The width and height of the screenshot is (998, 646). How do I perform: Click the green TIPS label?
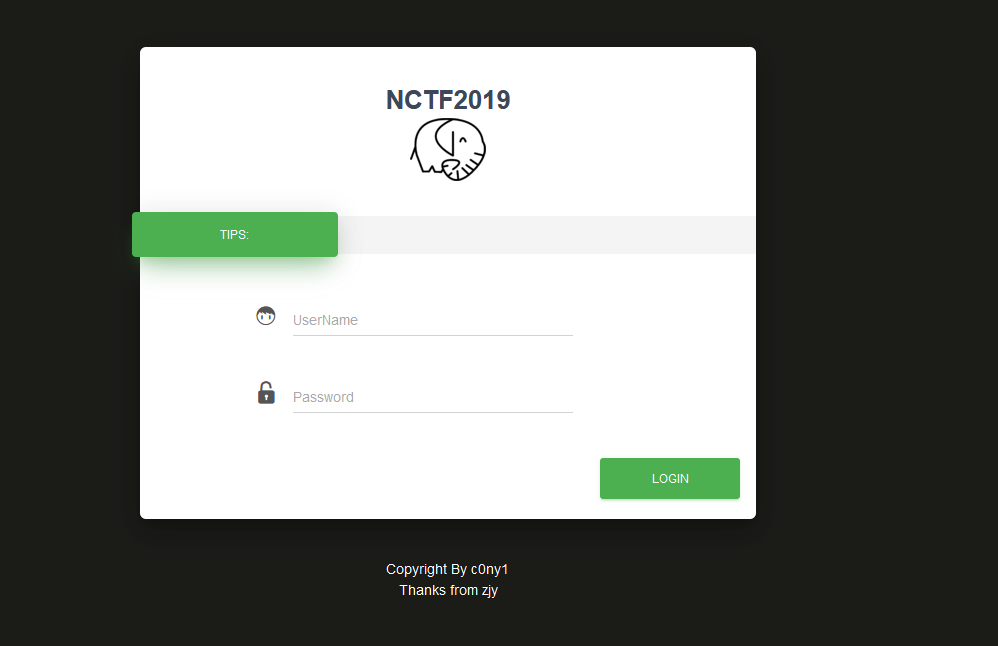tap(235, 235)
